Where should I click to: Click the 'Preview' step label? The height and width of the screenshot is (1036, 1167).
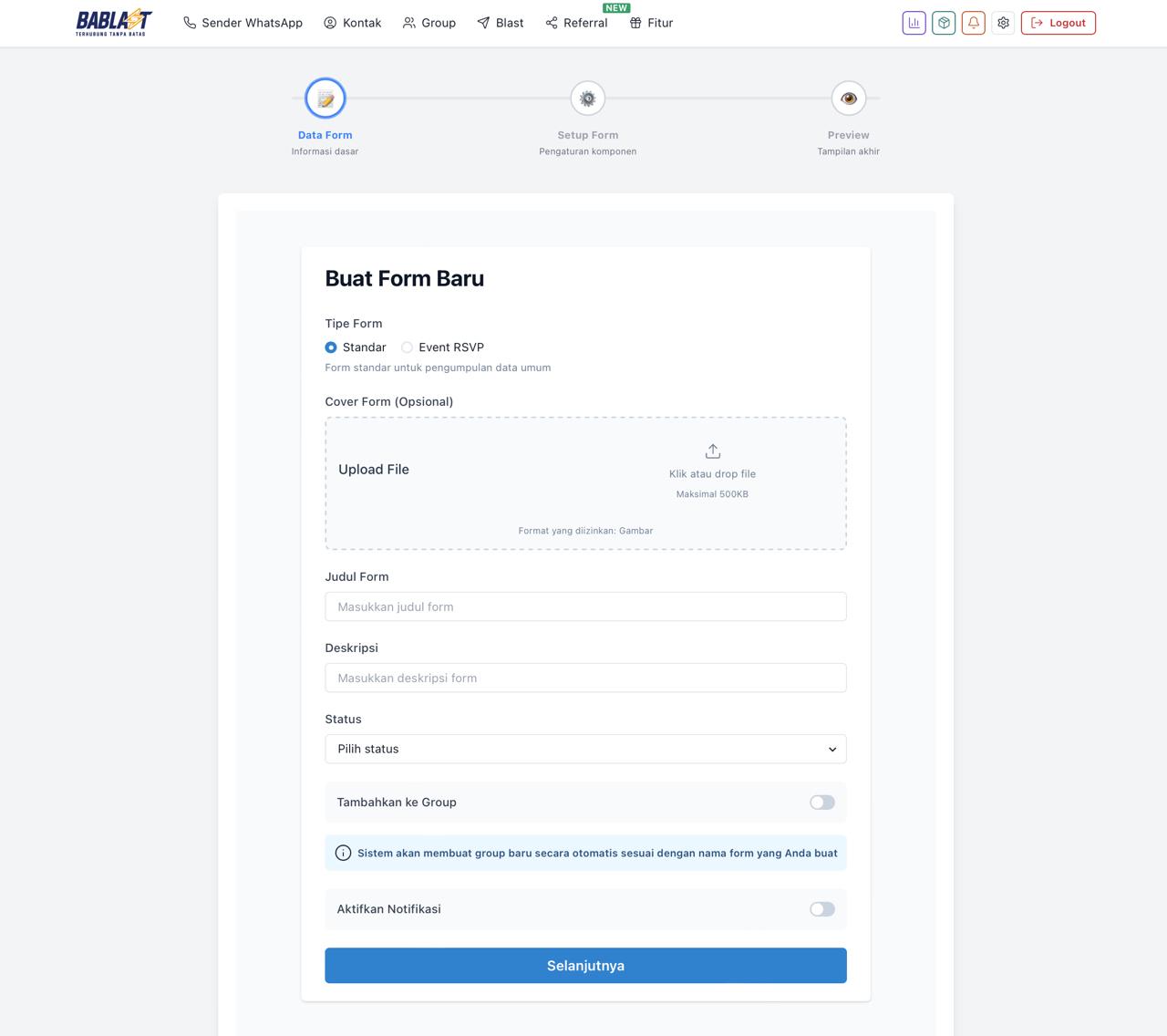click(849, 135)
